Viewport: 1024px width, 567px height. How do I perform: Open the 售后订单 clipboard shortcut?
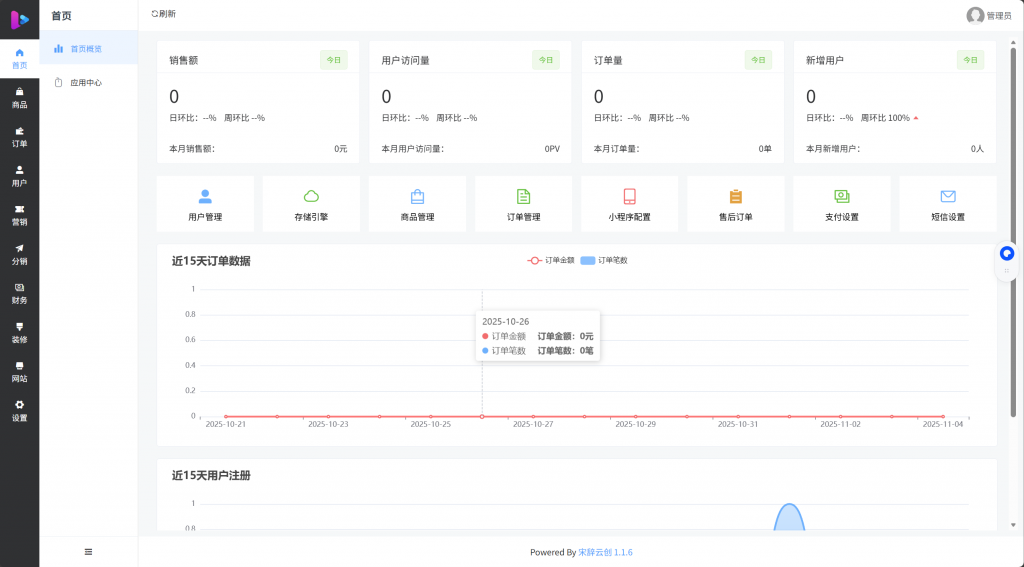[x=736, y=204]
